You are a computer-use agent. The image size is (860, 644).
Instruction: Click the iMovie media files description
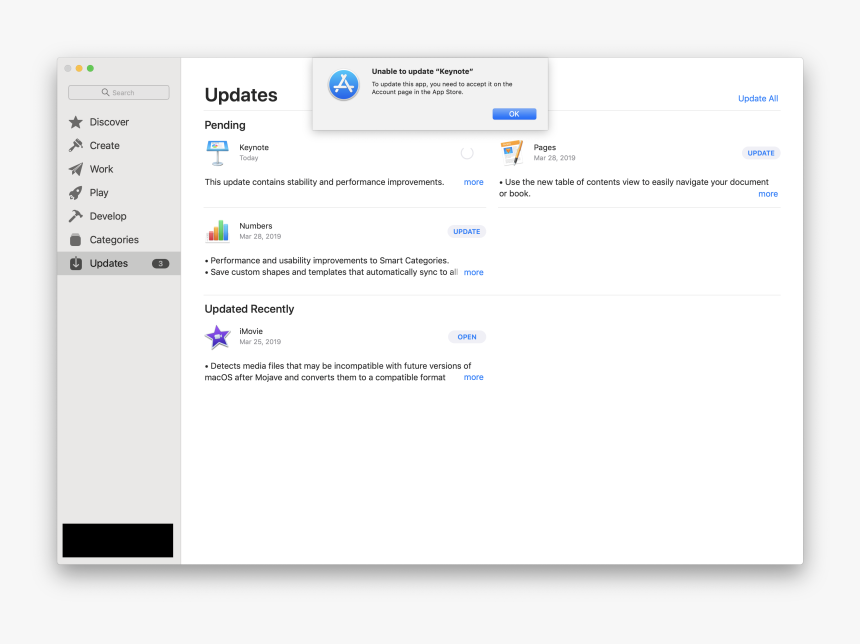[338, 371]
